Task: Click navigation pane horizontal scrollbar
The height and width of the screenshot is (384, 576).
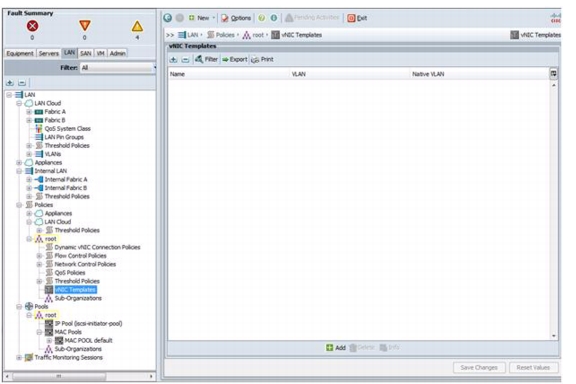Action: (x=59, y=376)
